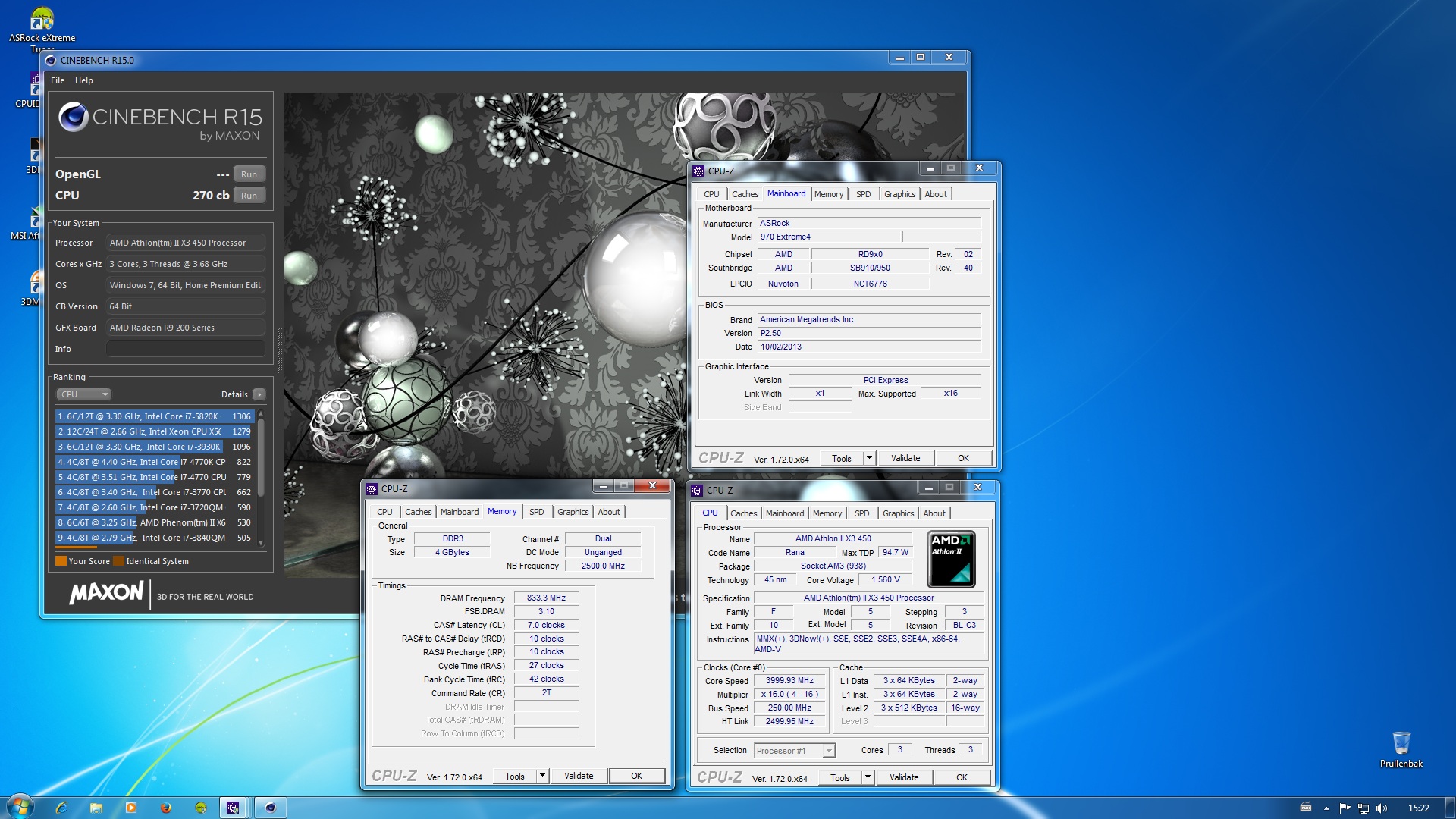The width and height of the screenshot is (1456, 819).
Task: Open the Action Center flag icon
Action: tap(1345, 808)
